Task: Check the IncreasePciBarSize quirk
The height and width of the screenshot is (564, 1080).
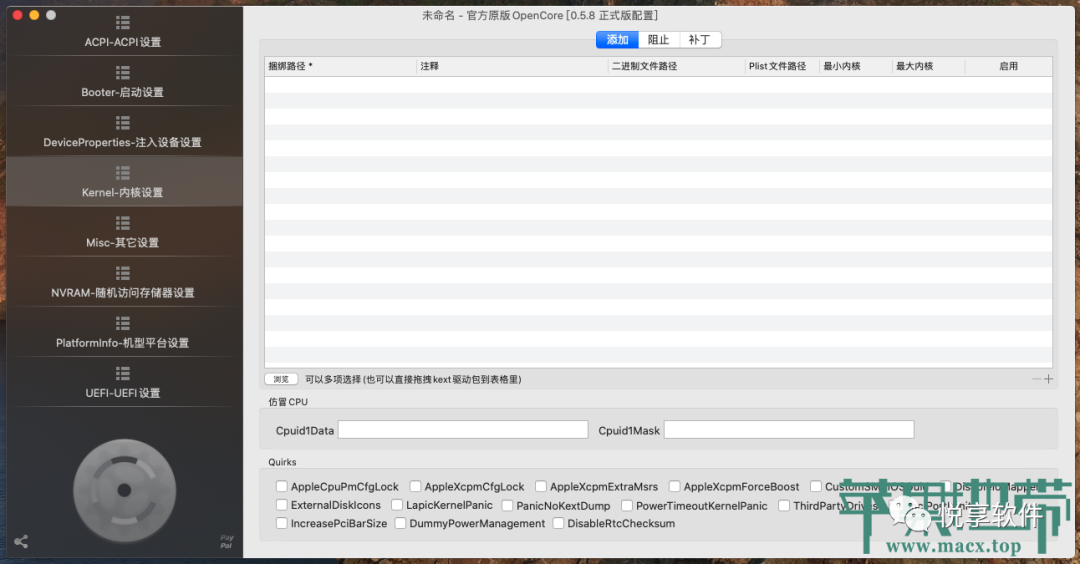Action: [282, 523]
